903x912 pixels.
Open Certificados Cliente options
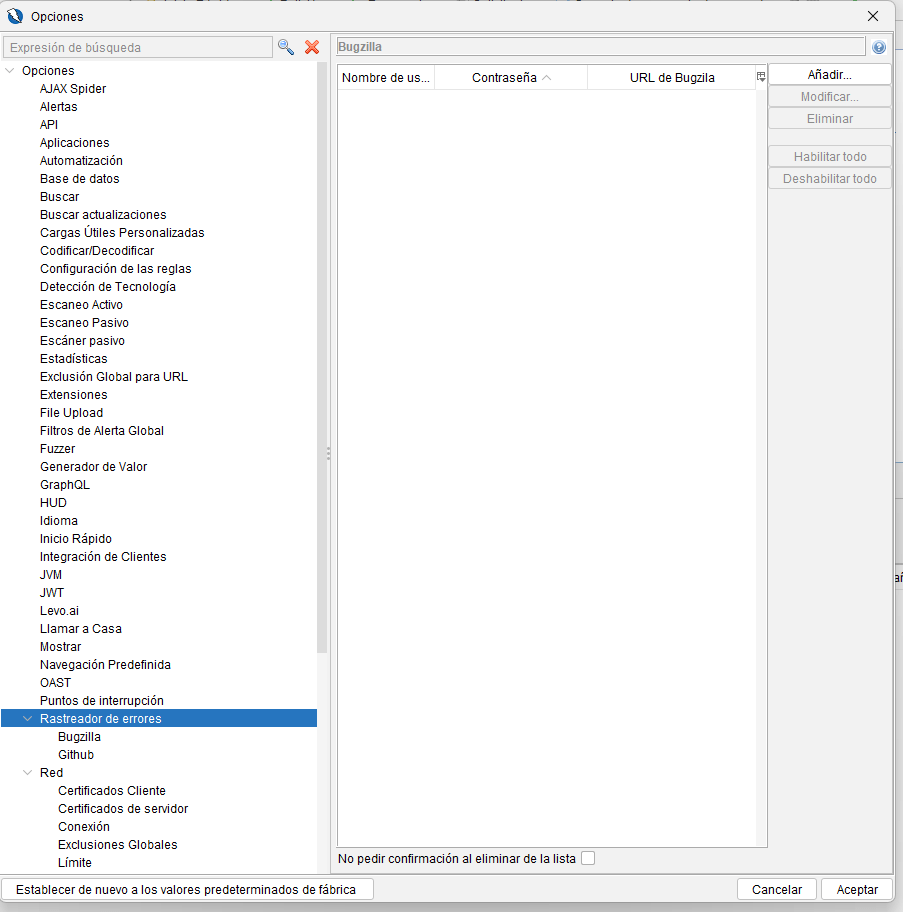coord(112,791)
